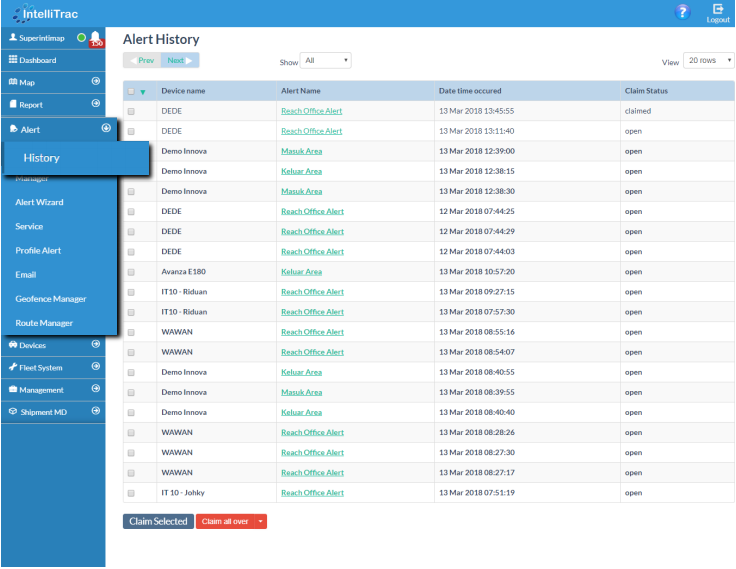
Task: Select Geofence Manager from Alert submenu
Action: coord(51,299)
